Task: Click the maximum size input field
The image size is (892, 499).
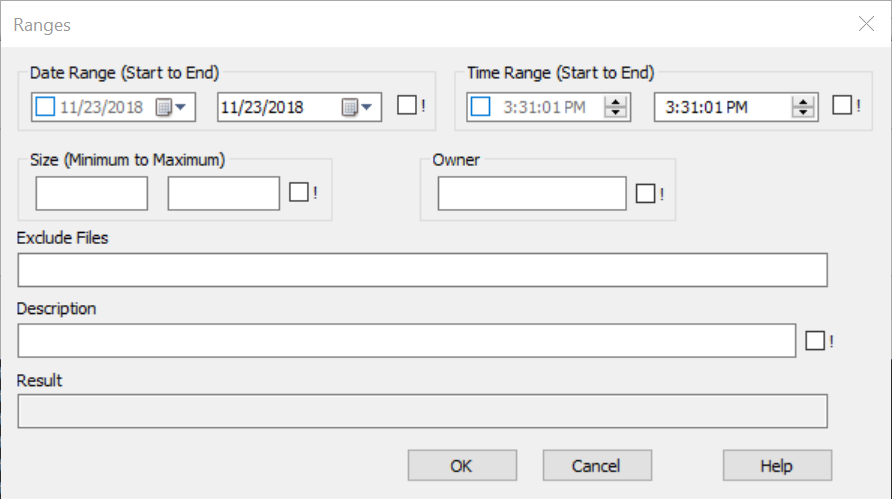Action: pos(224,193)
